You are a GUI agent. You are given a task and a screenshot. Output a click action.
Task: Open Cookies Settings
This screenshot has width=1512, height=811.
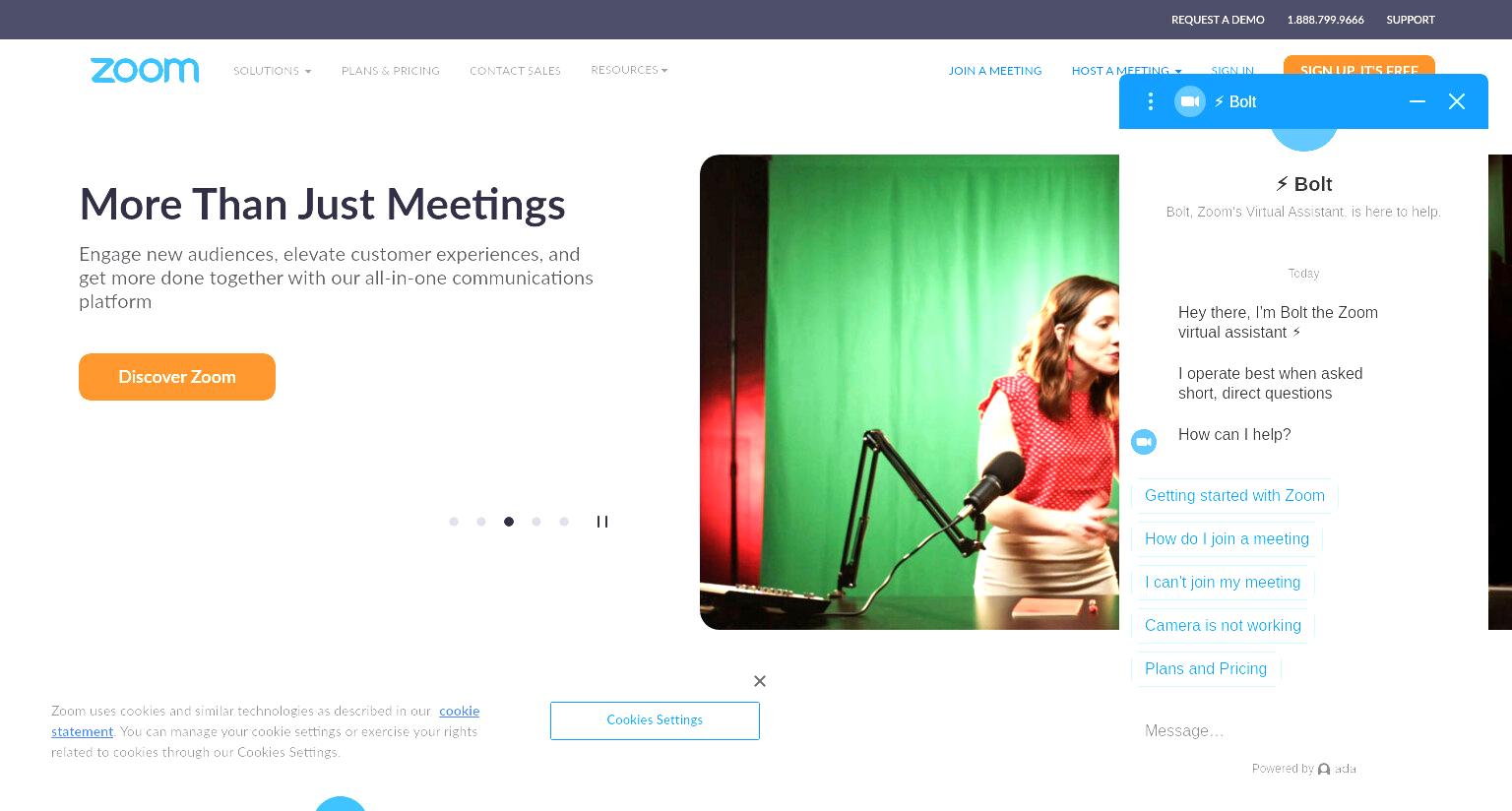coord(655,720)
